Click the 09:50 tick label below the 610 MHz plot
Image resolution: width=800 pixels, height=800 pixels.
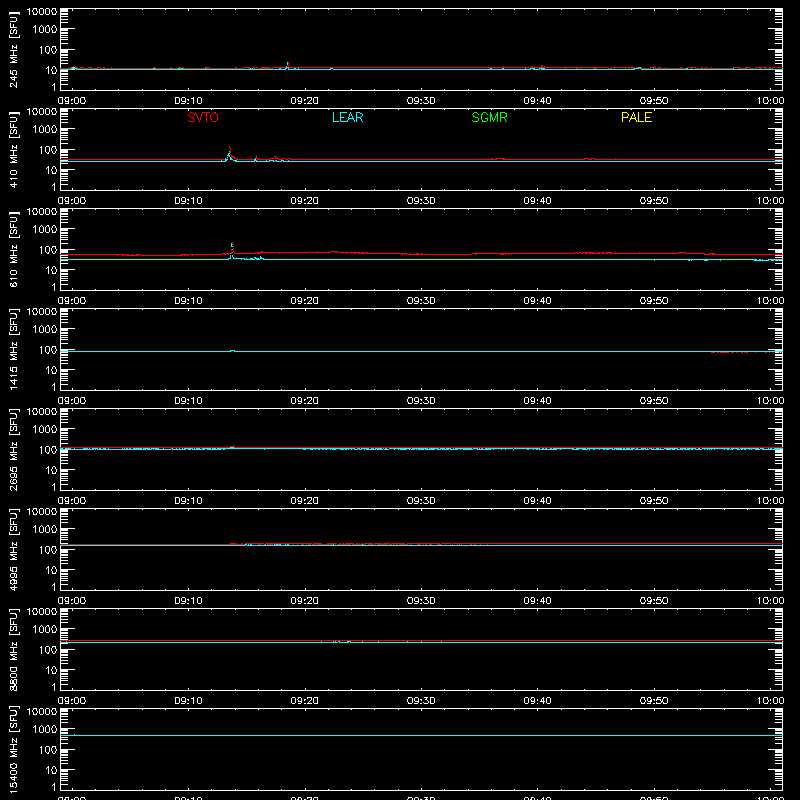coord(654,301)
